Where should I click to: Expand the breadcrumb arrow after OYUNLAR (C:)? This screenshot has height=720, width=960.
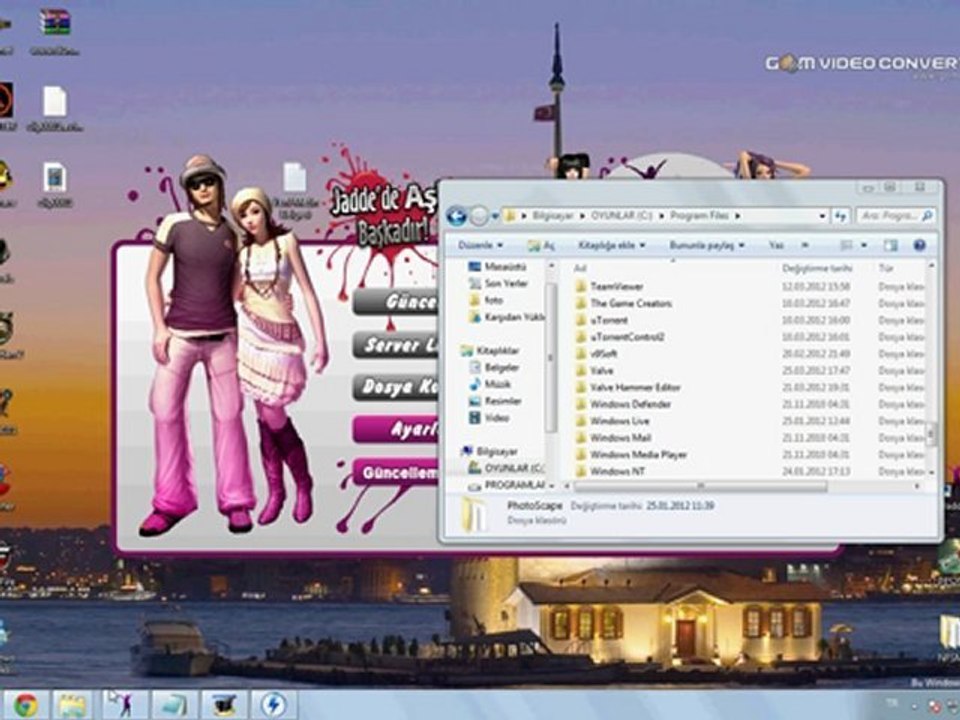[x=661, y=216]
